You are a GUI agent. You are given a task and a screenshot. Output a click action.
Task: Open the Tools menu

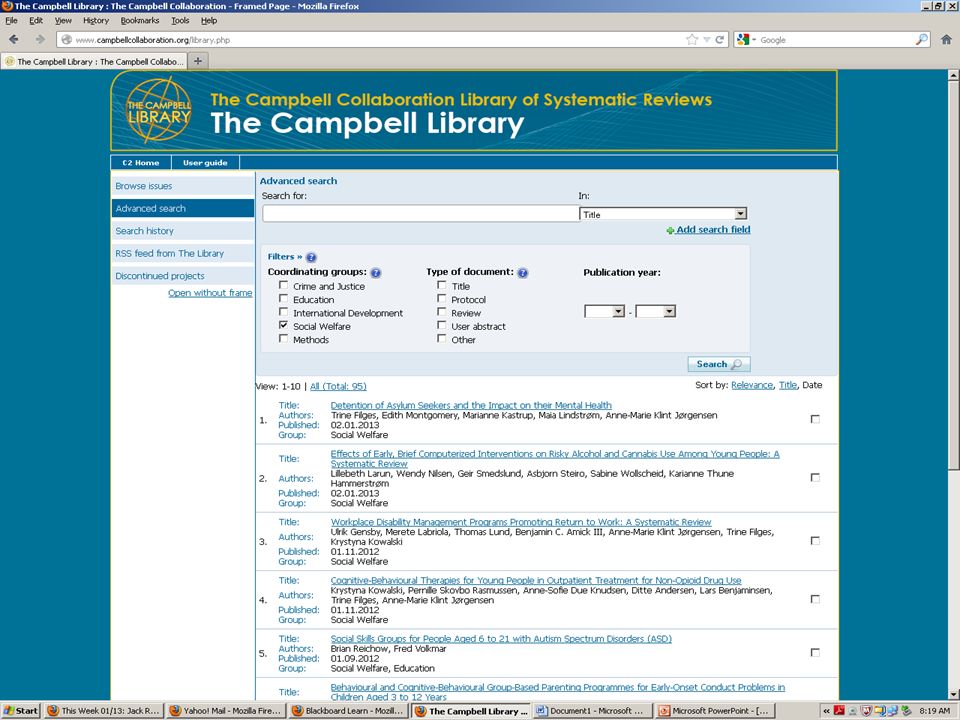pyautogui.click(x=180, y=20)
